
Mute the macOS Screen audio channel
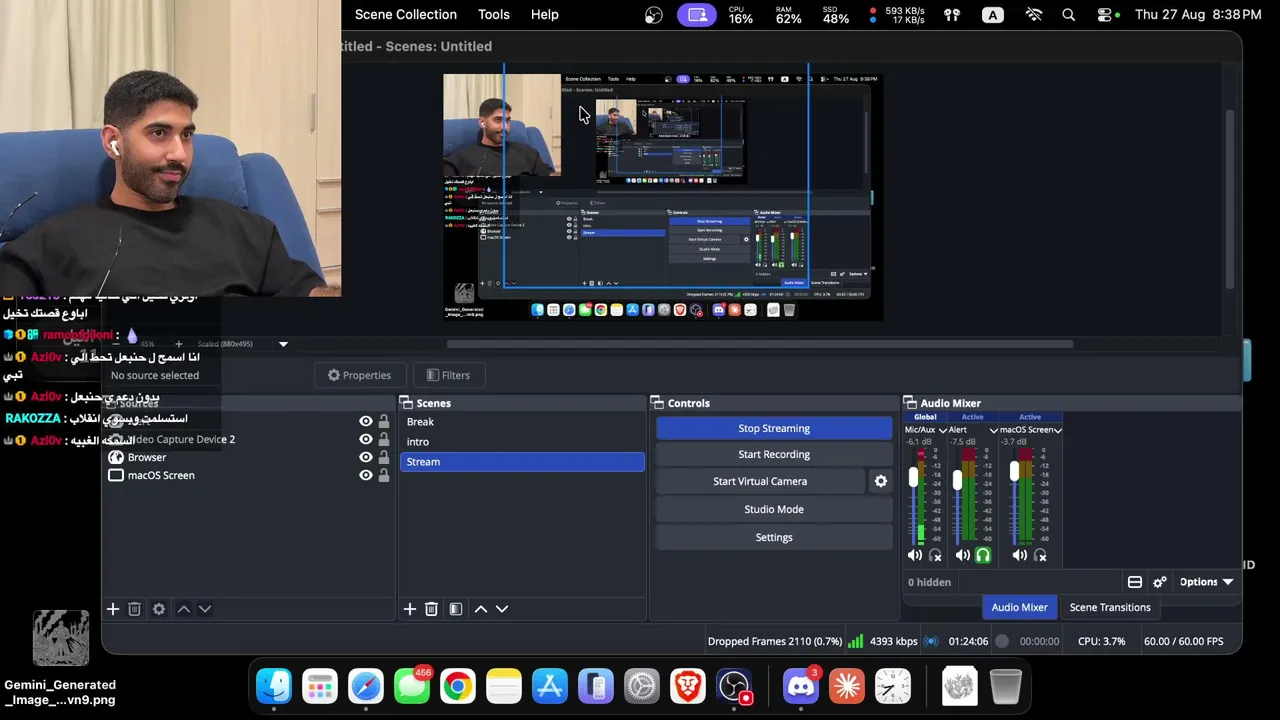1020,555
